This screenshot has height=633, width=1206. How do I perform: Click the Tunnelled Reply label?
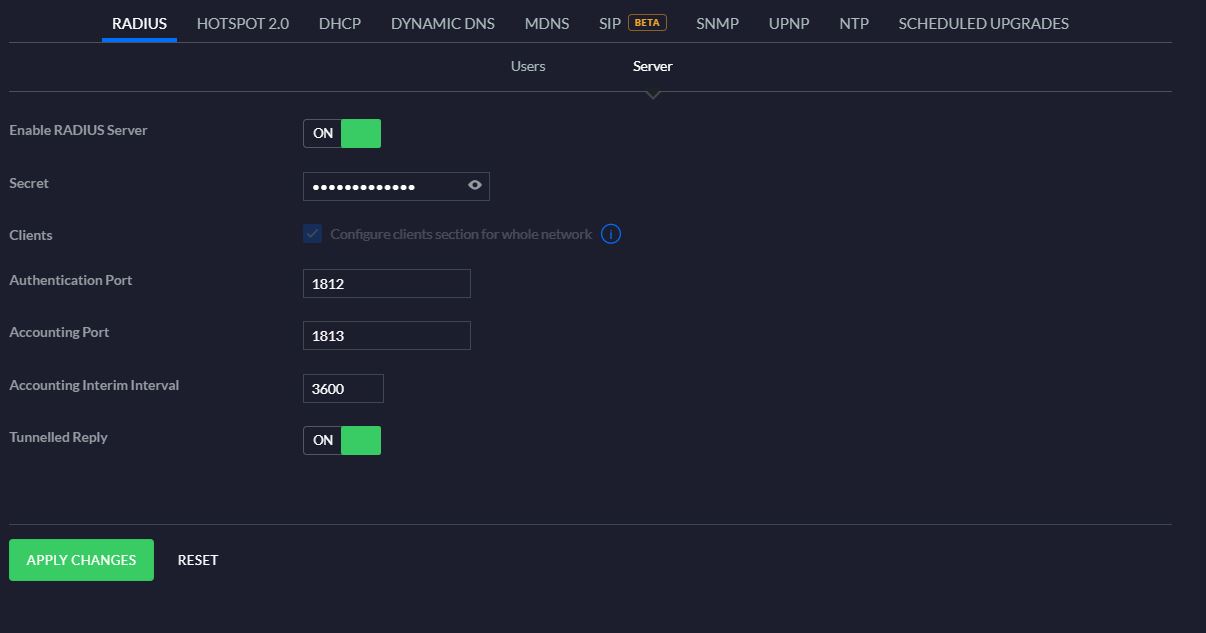[x=58, y=437]
